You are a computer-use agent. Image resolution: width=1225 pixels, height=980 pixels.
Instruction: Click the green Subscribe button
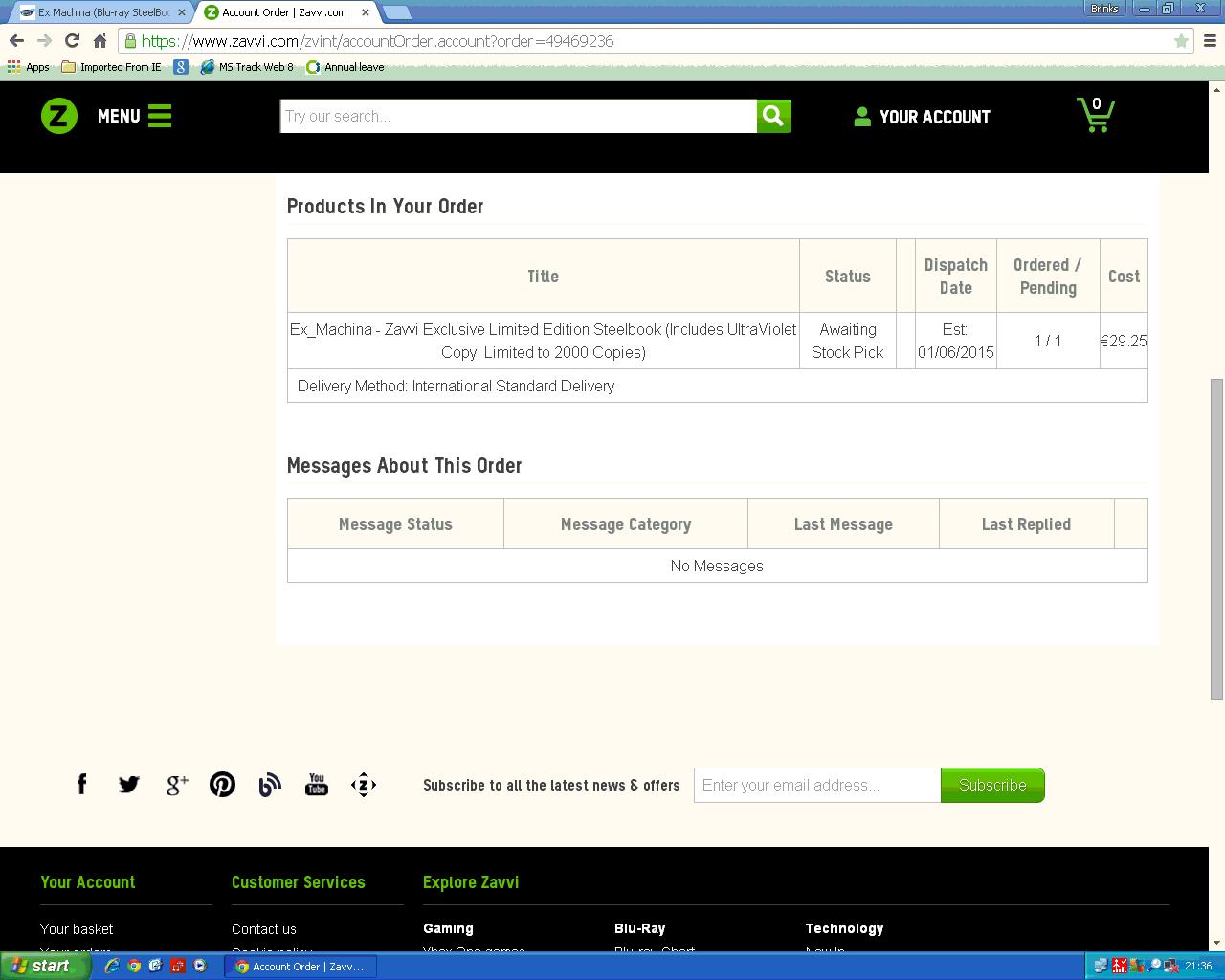coord(992,785)
